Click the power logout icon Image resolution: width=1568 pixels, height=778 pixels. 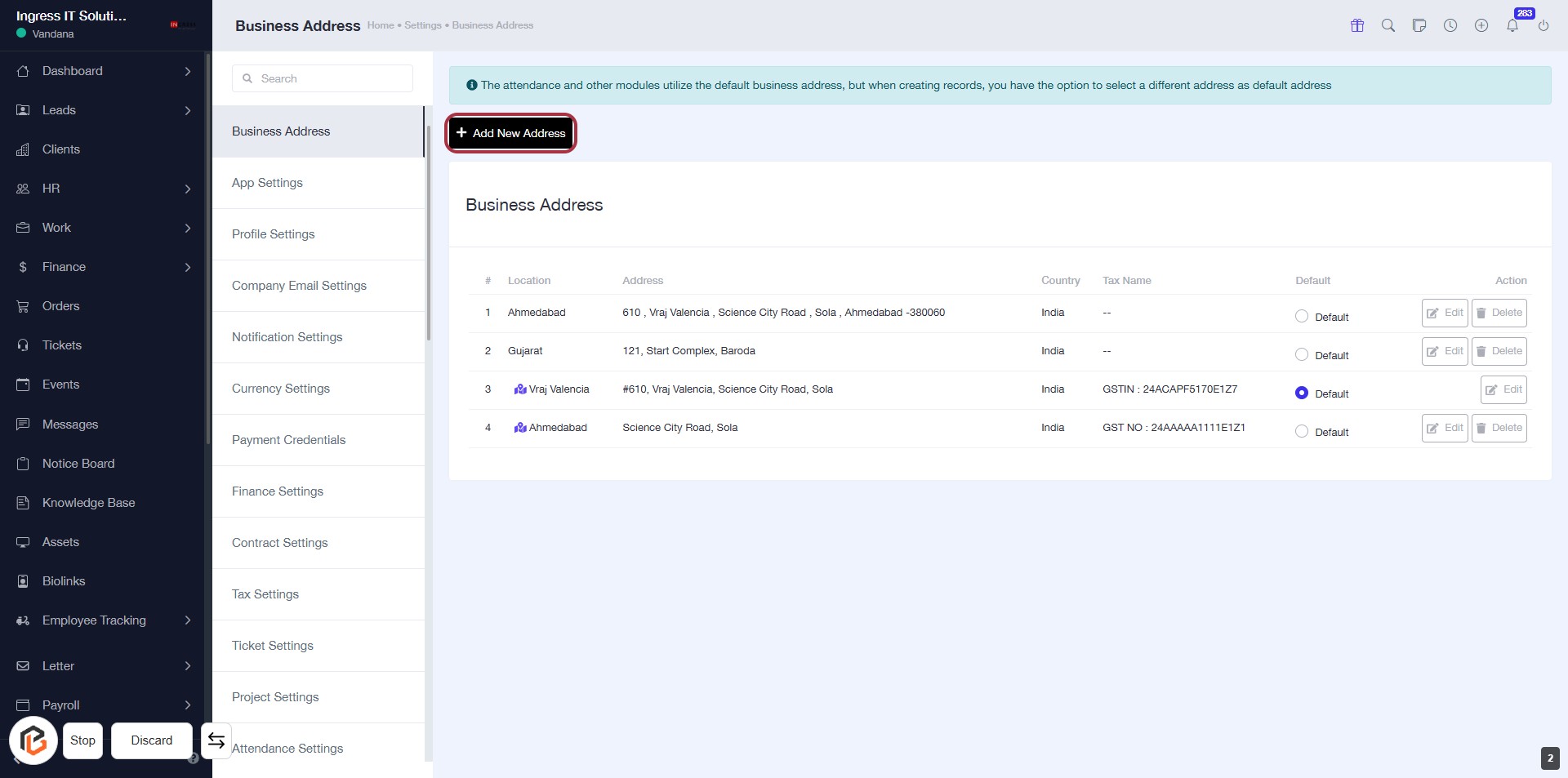[1543, 25]
